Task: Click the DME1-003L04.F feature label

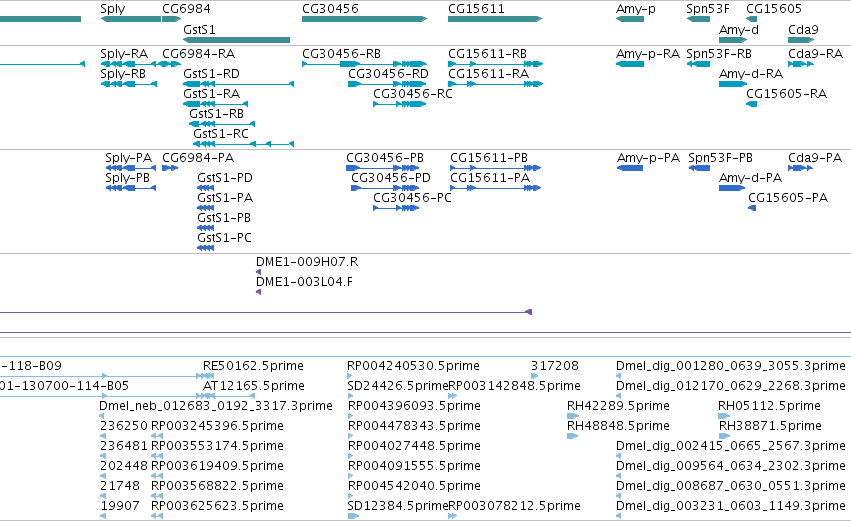Action: tap(304, 282)
